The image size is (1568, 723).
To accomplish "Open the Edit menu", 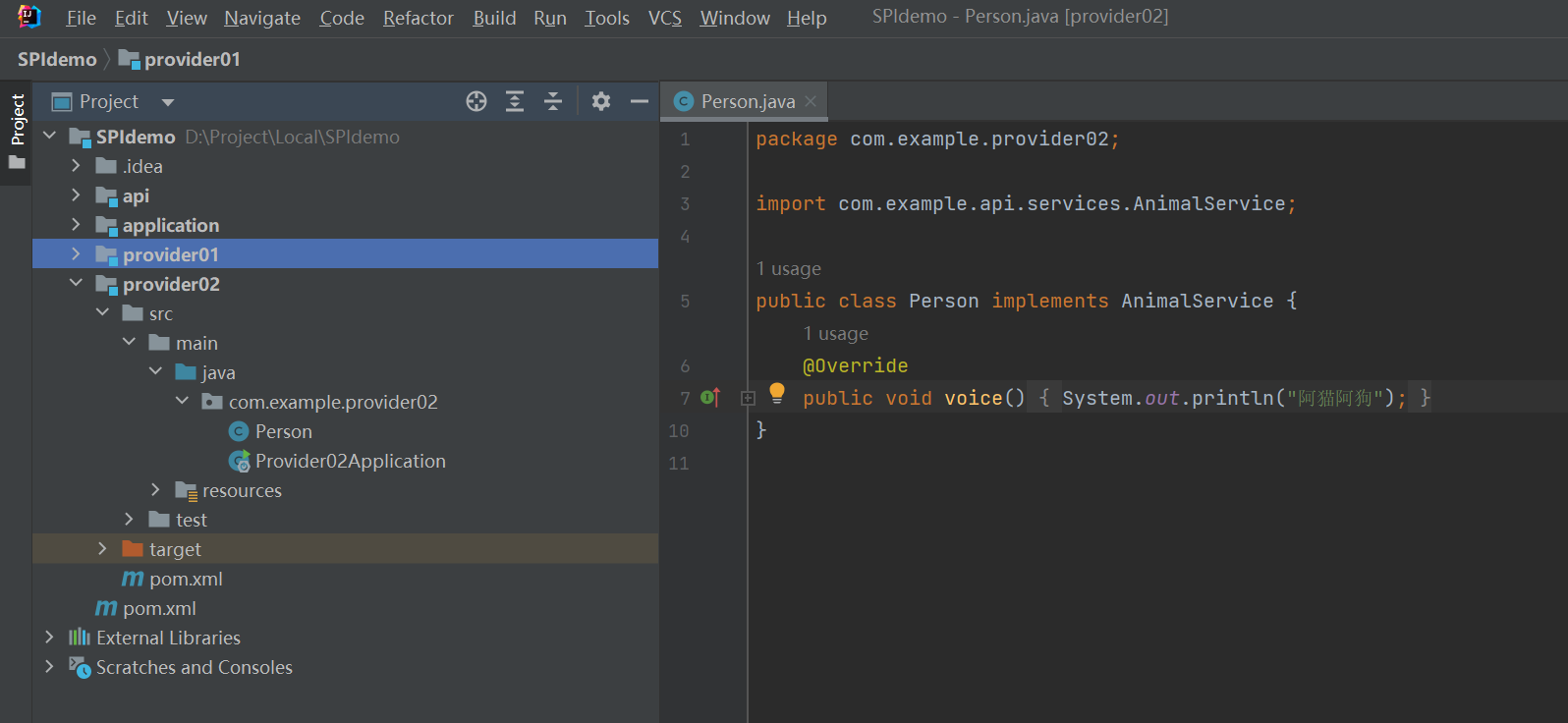I will [x=132, y=18].
